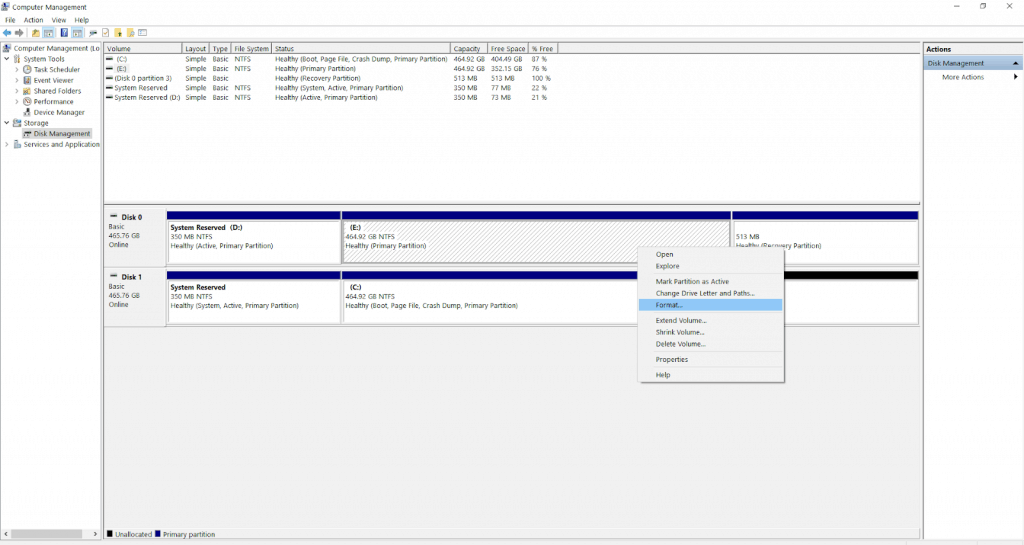The image size is (1024, 545).
Task: Click the checkmark page toolbar icon
Action: (x=105, y=33)
